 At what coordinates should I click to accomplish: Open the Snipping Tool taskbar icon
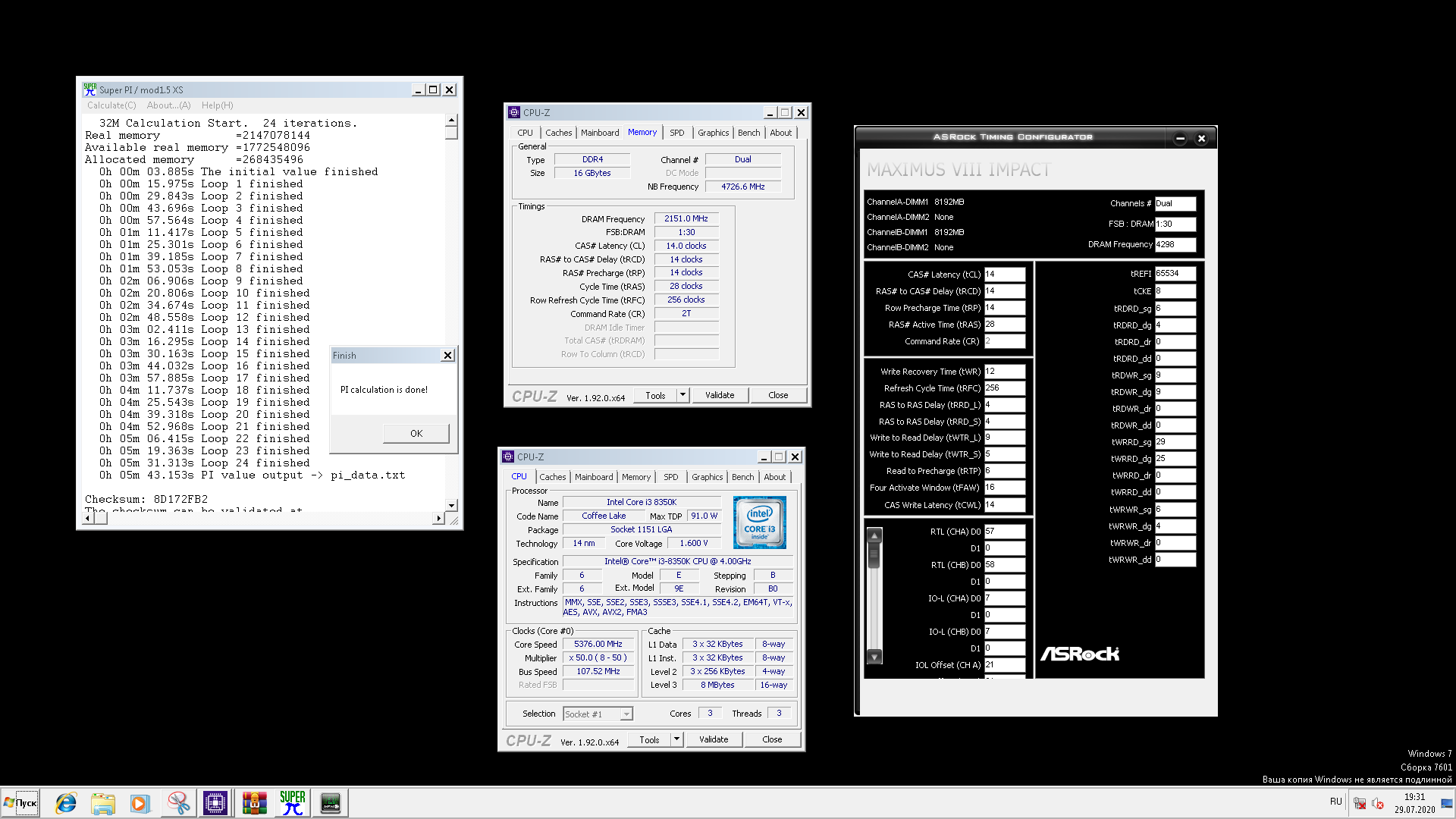tap(179, 803)
